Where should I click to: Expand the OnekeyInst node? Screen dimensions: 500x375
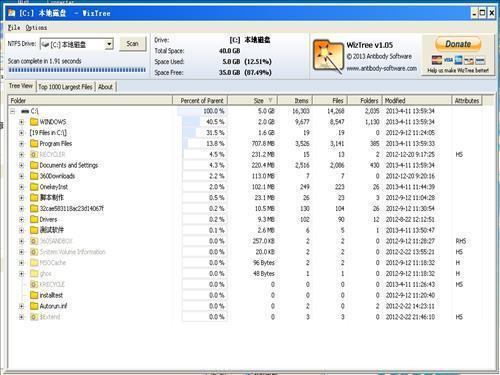22,187
